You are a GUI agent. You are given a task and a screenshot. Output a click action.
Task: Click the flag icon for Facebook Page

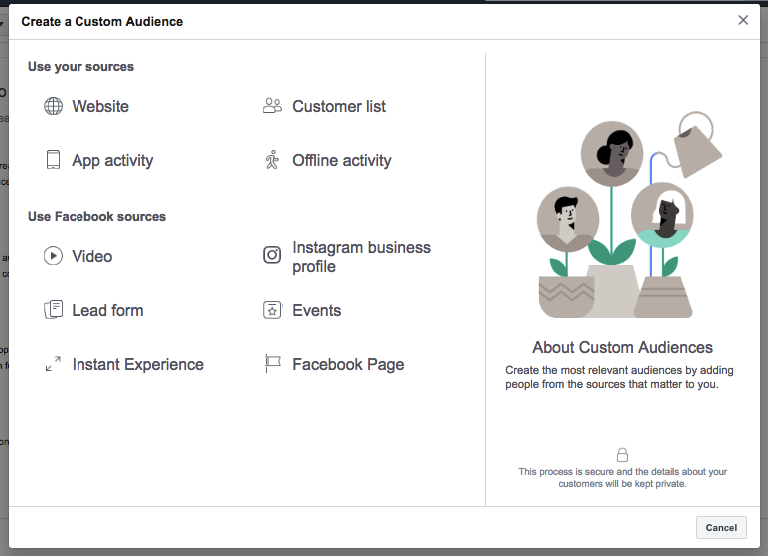[x=272, y=363]
